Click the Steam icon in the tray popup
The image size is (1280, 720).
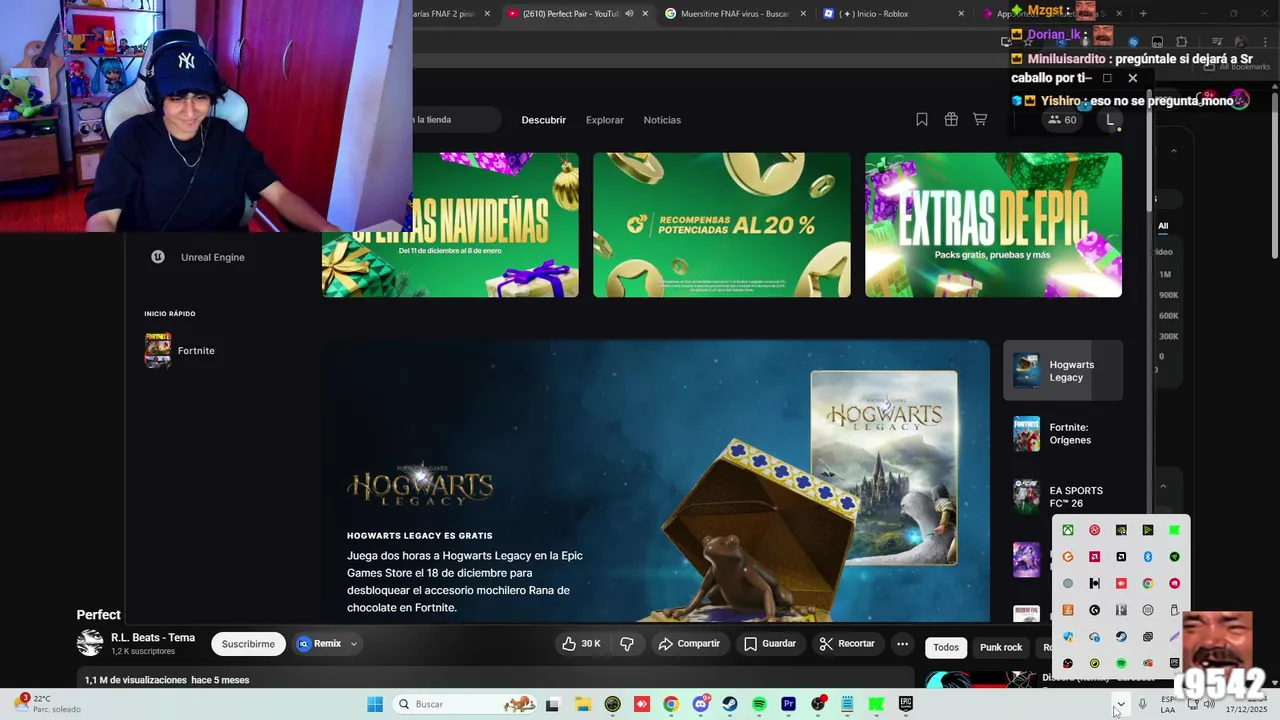point(1121,637)
